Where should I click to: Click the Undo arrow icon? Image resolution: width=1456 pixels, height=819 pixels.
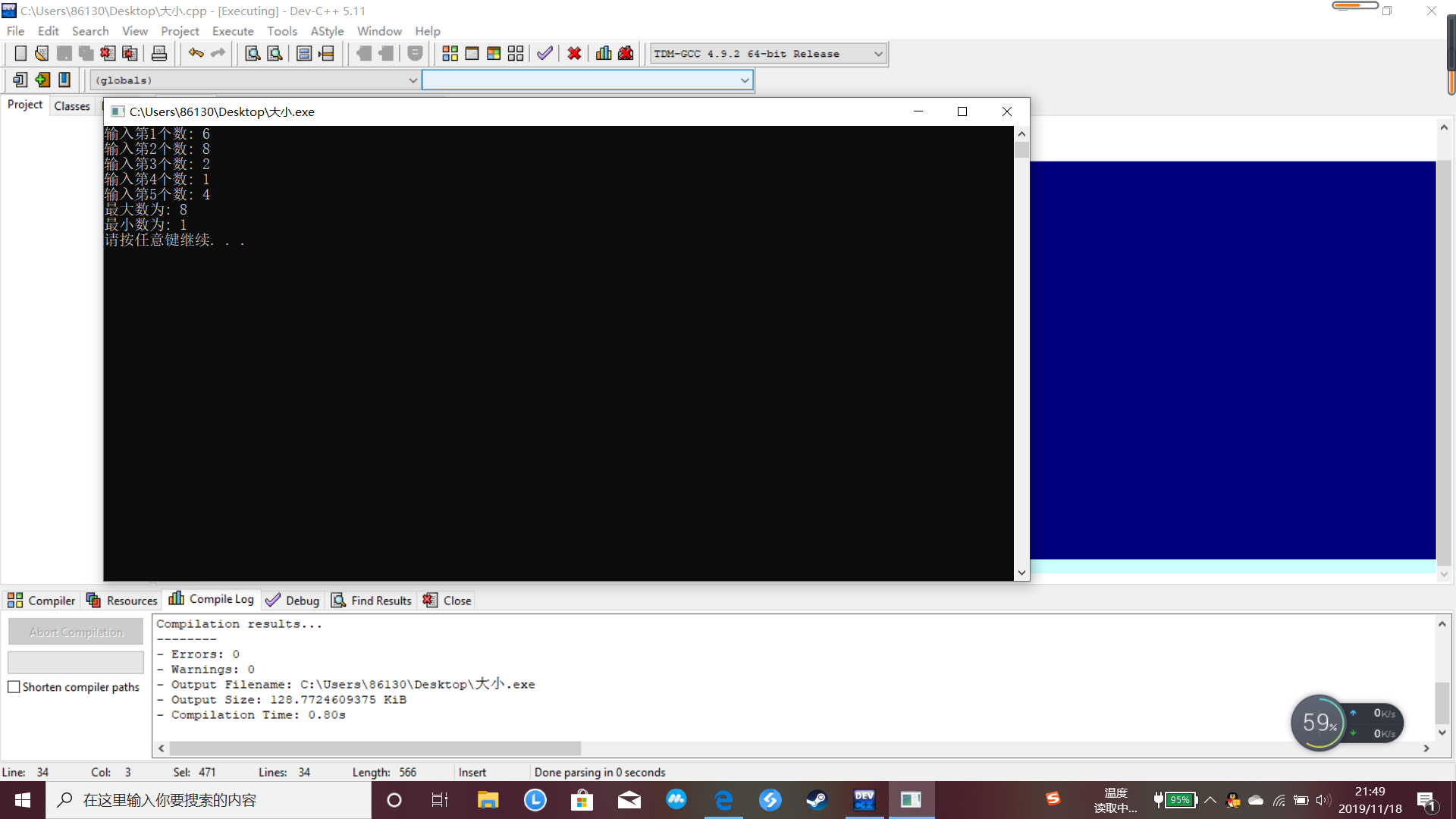click(x=196, y=53)
